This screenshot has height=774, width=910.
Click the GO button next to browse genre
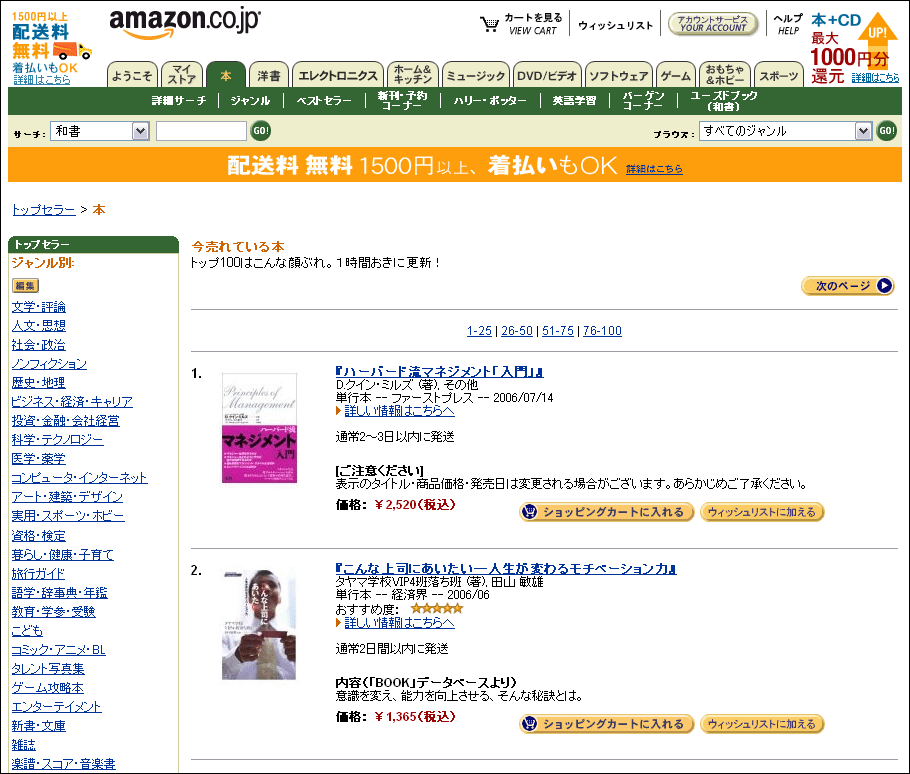click(886, 131)
